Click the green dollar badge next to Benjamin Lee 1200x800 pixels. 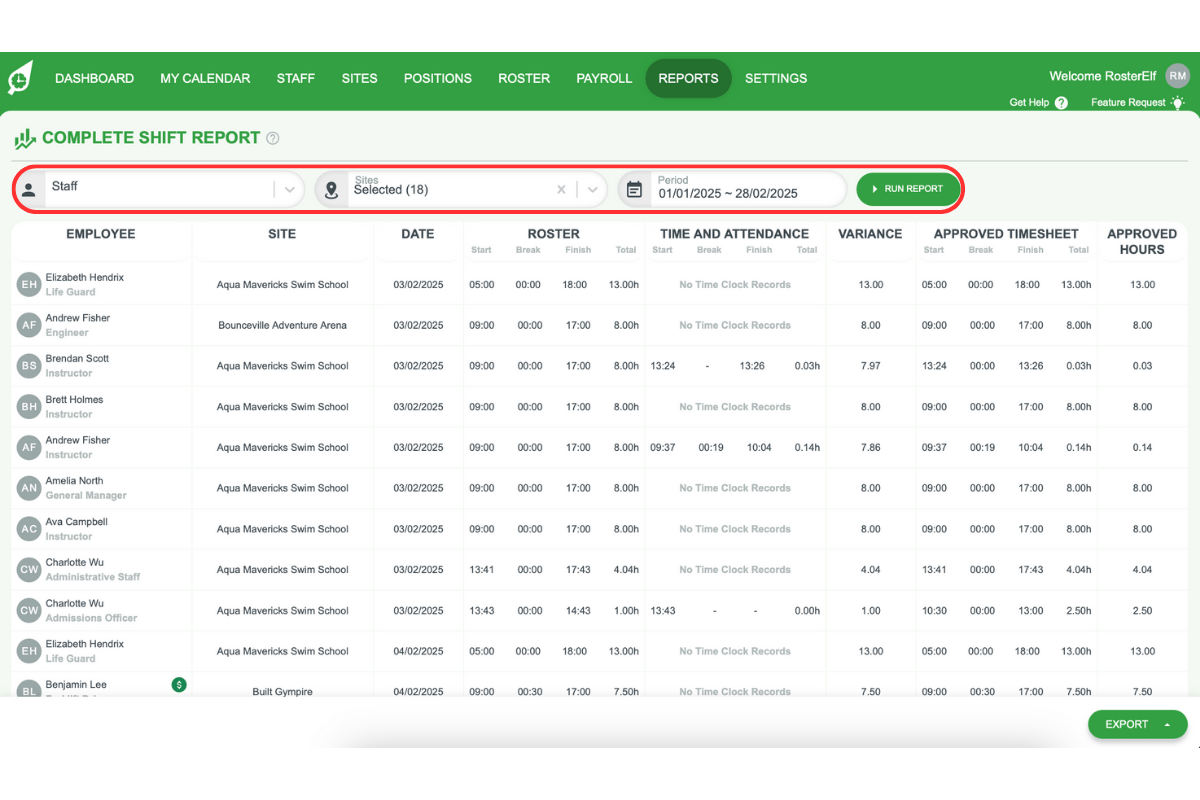click(179, 684)
